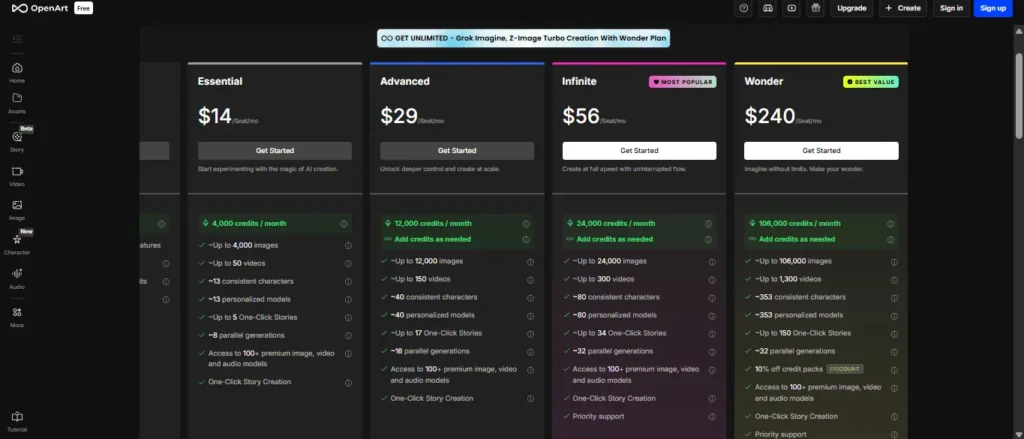Info icon beside Infinite ~Up to 34 One-Click Stories
The height and width of the screenshot is (439, 1024).
712,333
